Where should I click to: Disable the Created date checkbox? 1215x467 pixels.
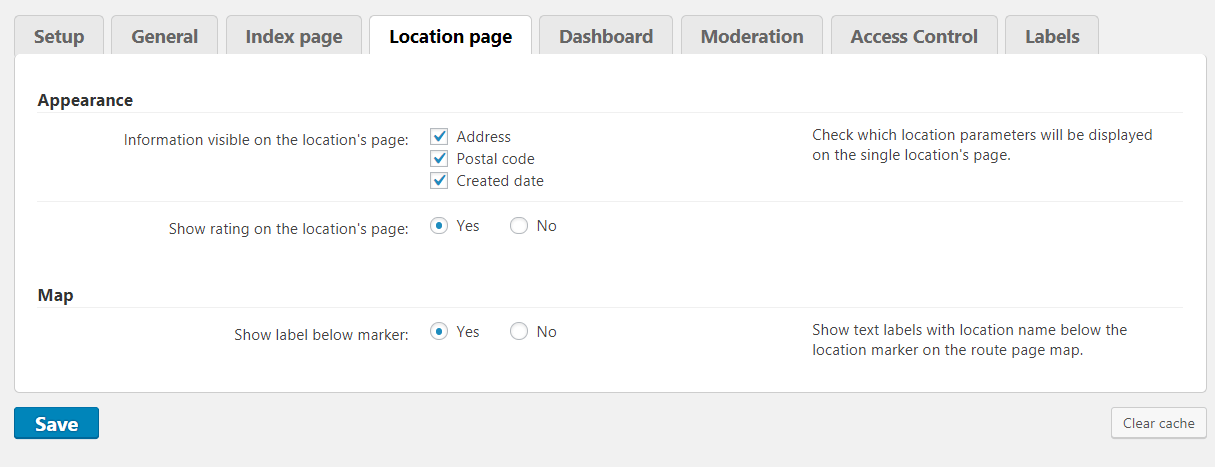coord(439,181)
